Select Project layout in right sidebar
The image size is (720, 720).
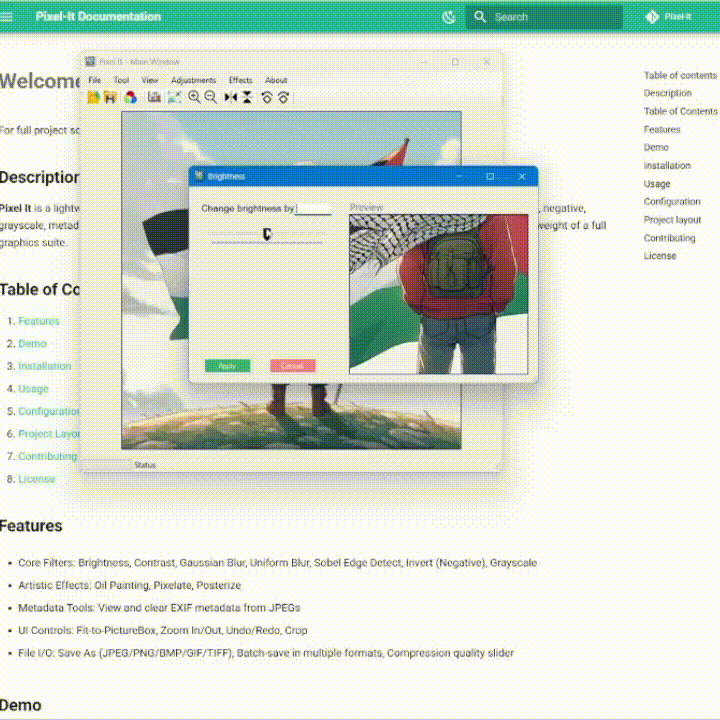click(x=673, y=220)
